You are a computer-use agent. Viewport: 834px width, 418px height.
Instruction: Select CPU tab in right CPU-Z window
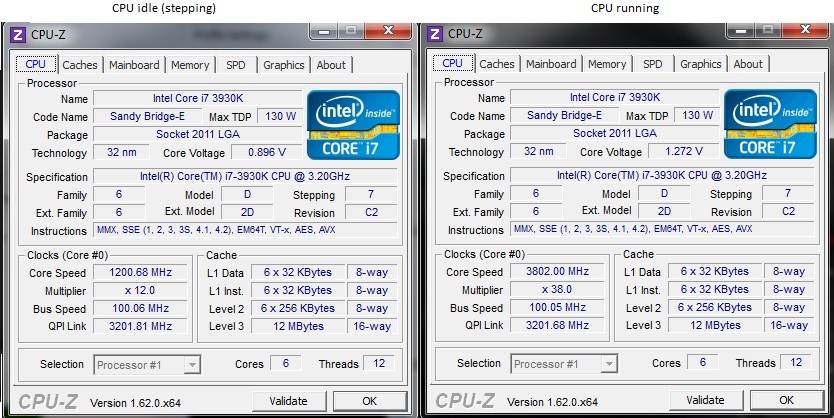(x=453, y=63)
